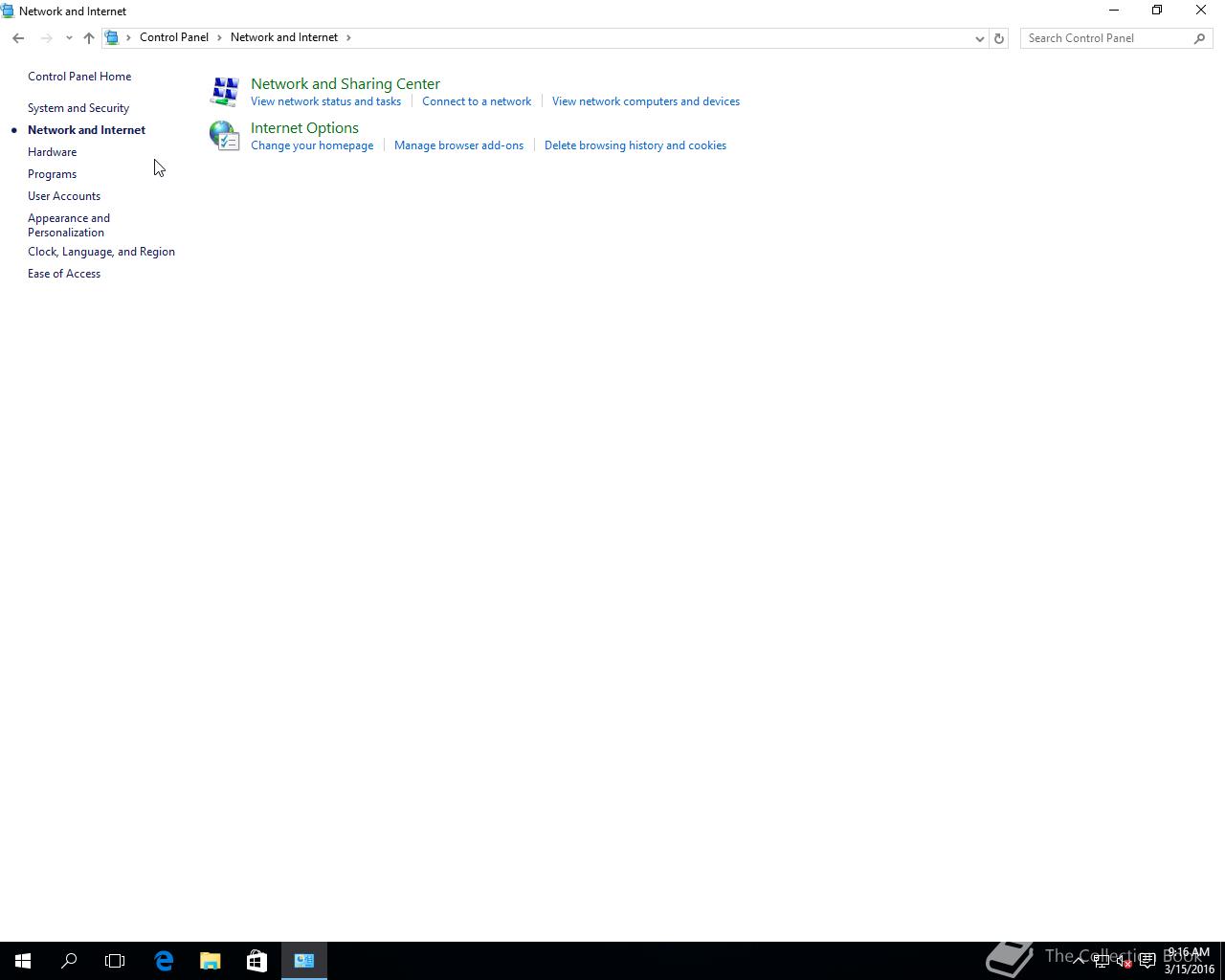Open Internet Options heading link
Screen dimensions: 1225x980
pyautogui.click(x=304, y=128)
